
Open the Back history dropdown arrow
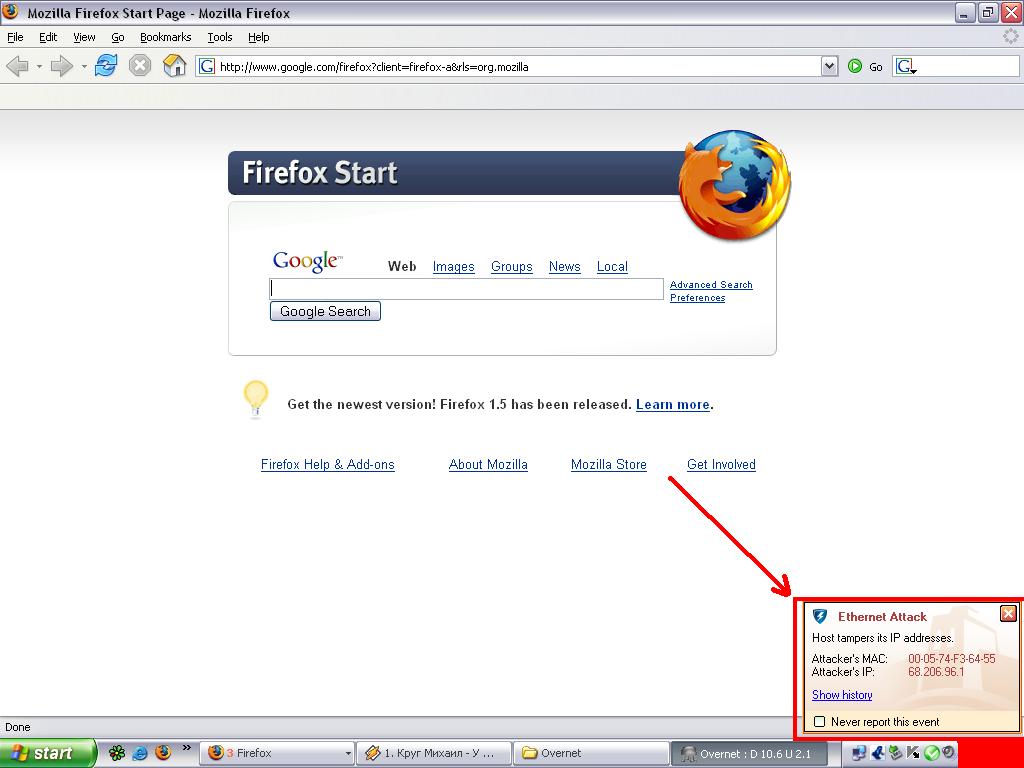point(39,66)
